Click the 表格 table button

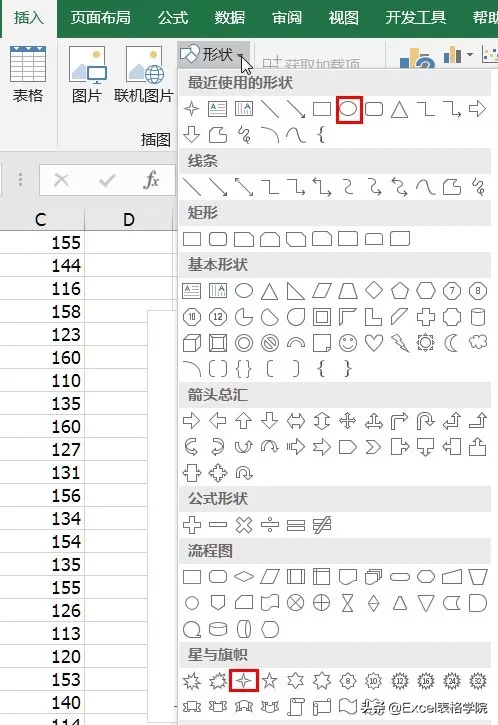(28, 74)
